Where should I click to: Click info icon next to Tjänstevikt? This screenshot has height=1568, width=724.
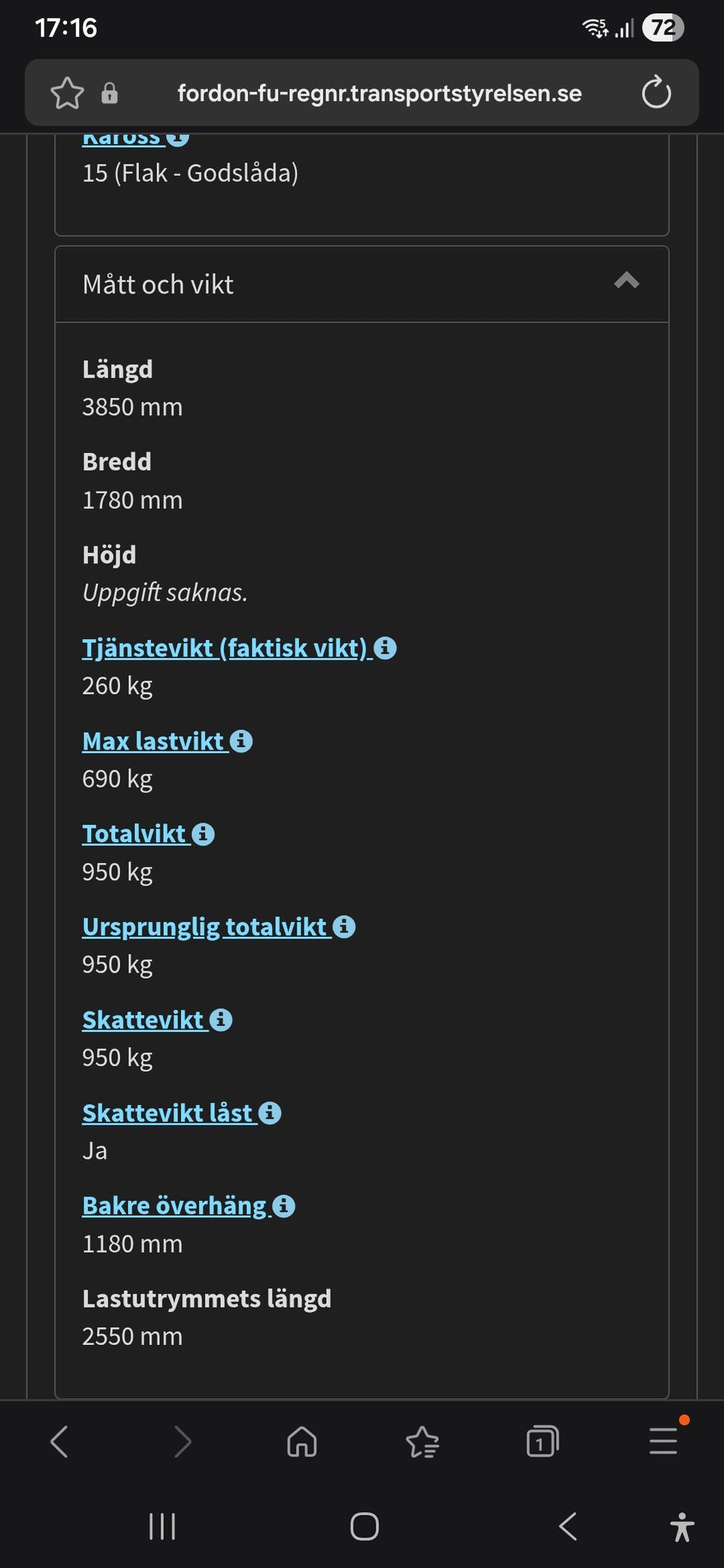point(385,648)
